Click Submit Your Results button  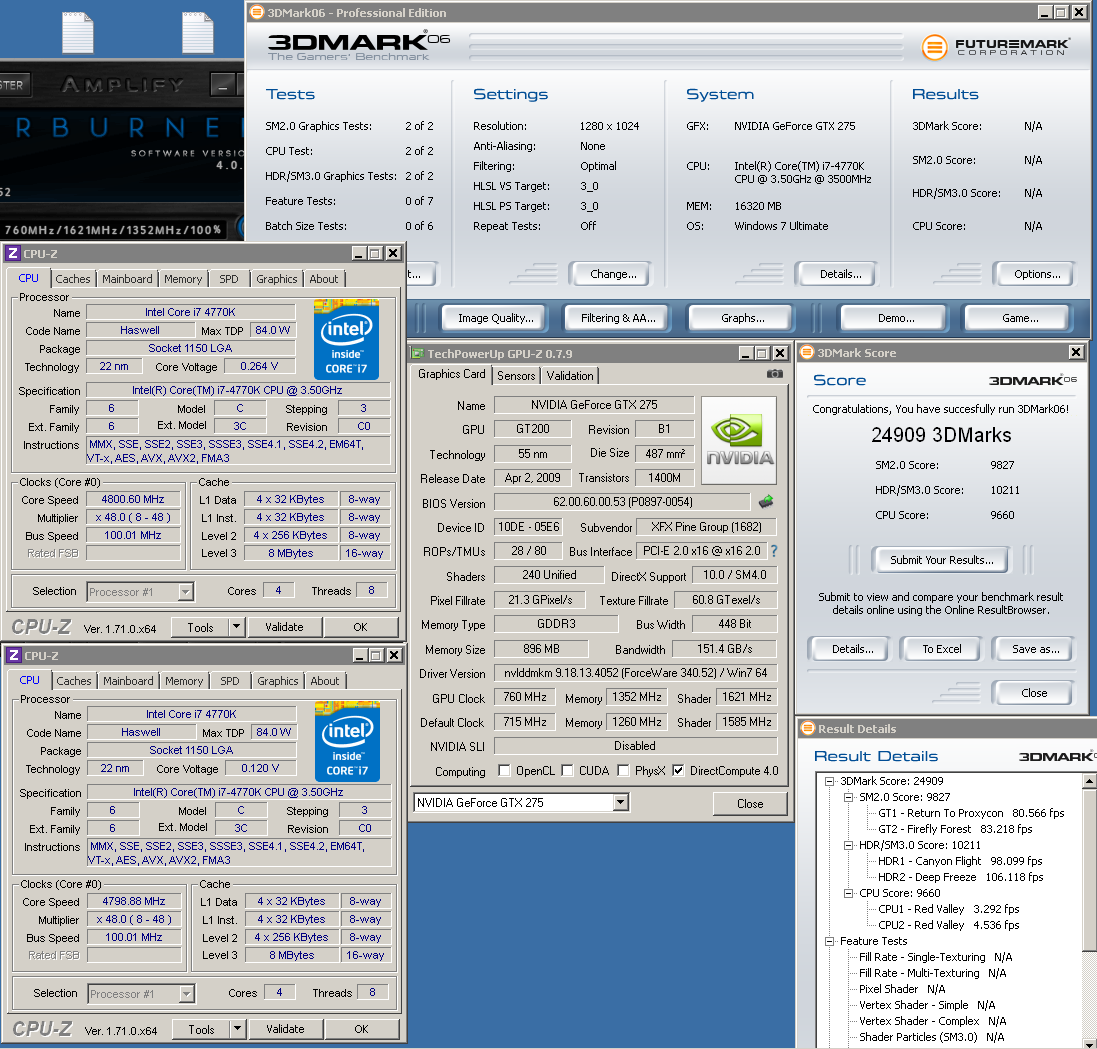[942, 560]
